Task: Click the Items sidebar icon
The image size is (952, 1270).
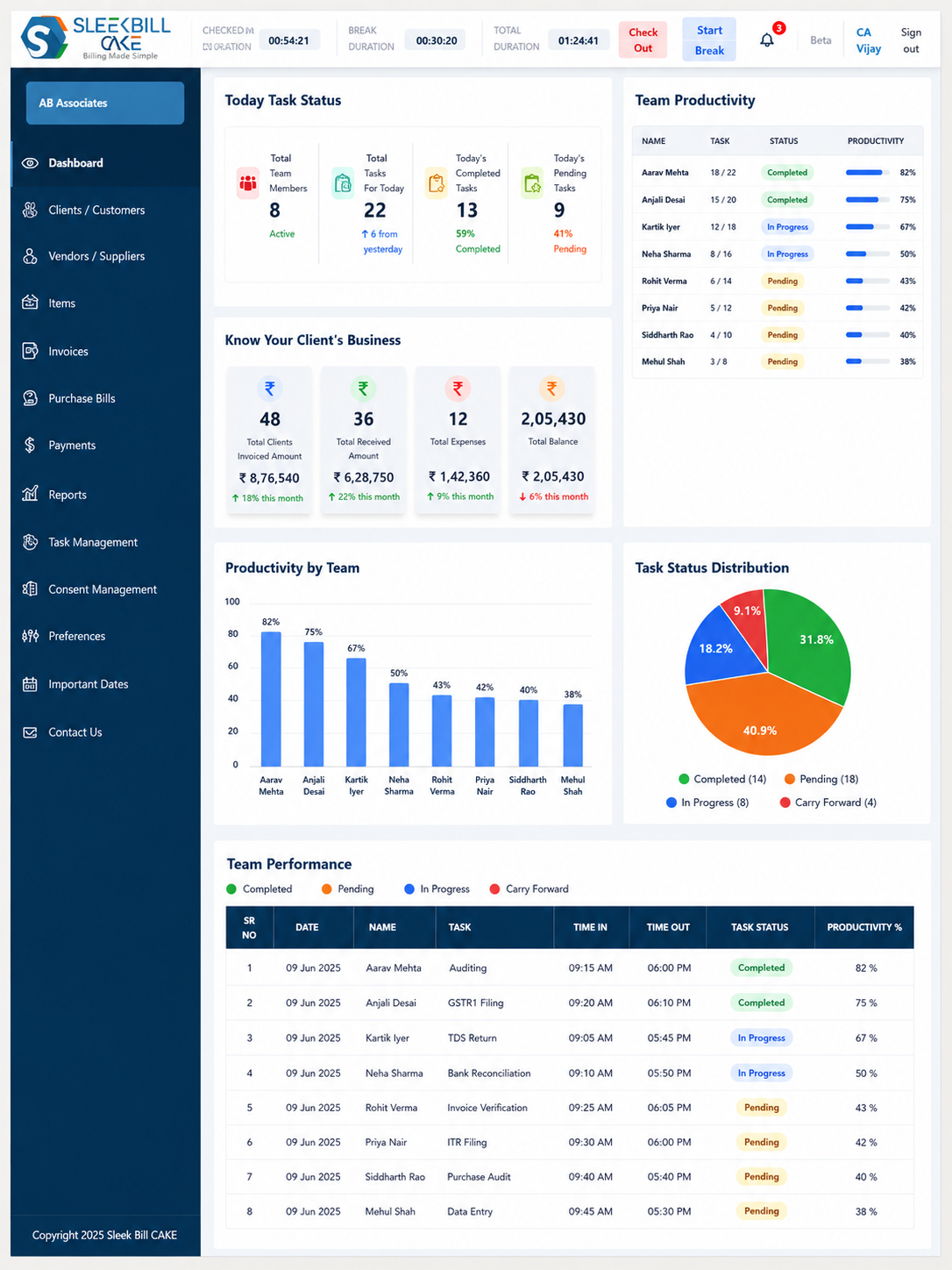Action: tap(30, 303)
